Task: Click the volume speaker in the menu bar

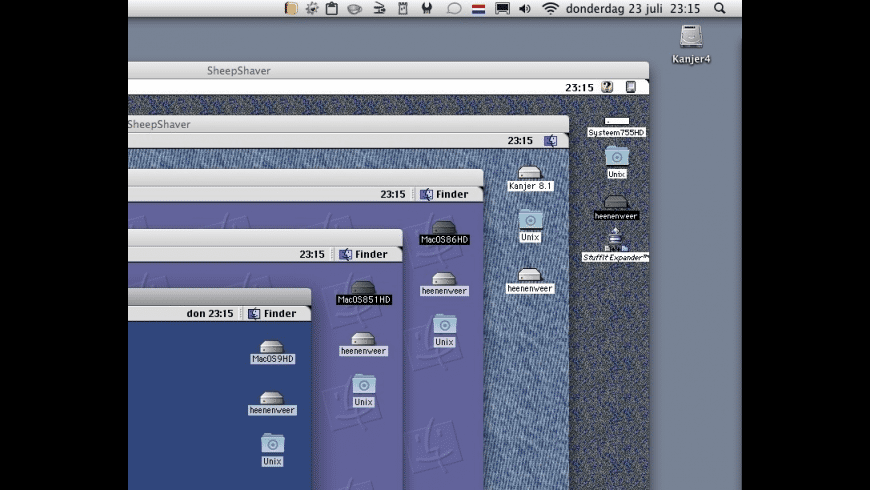Action: pyautogui.click(x=525, y=8)
